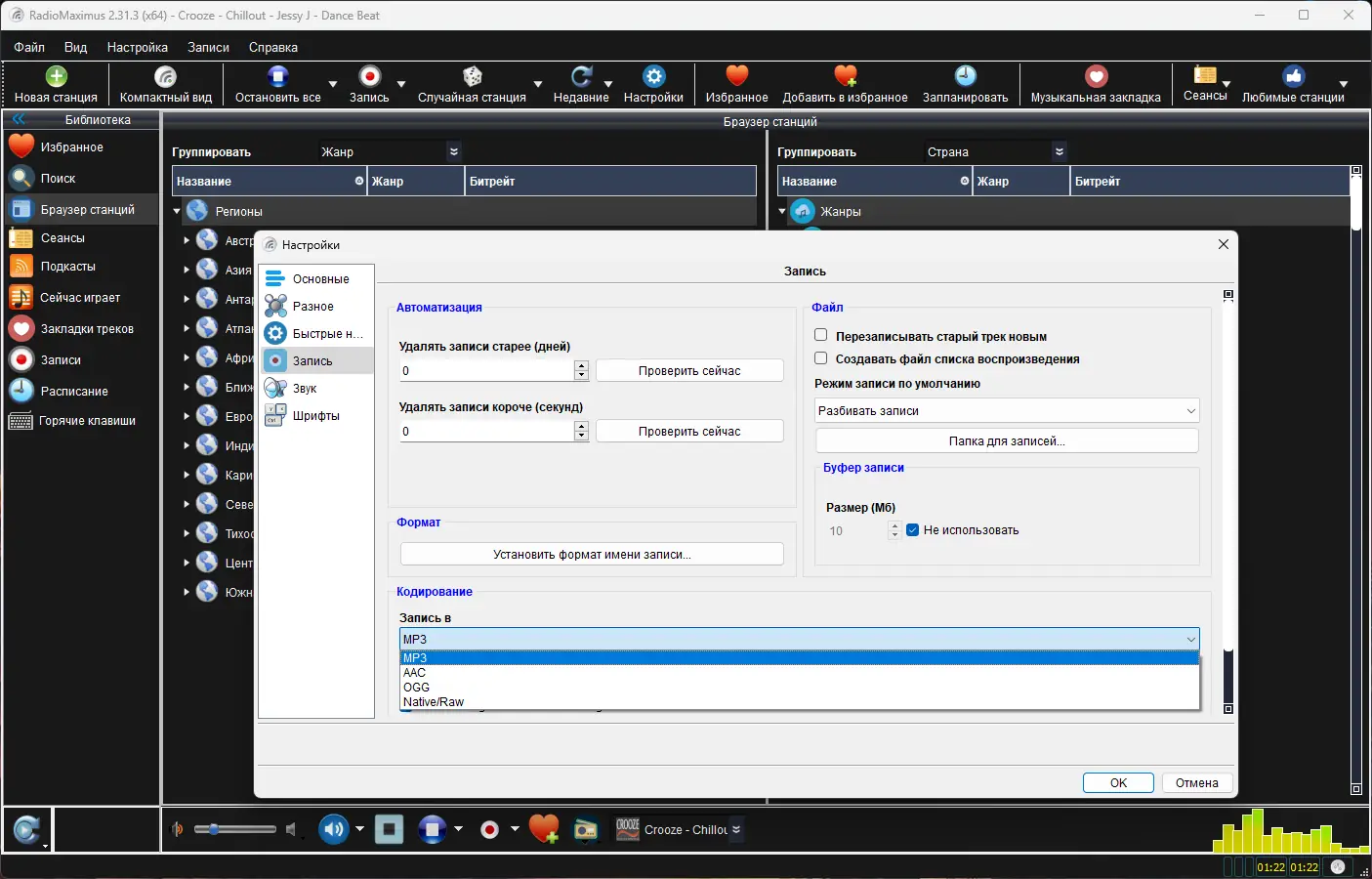Expand the Азия region node
The image size is (1372, 879).
[x=187, y=270]
